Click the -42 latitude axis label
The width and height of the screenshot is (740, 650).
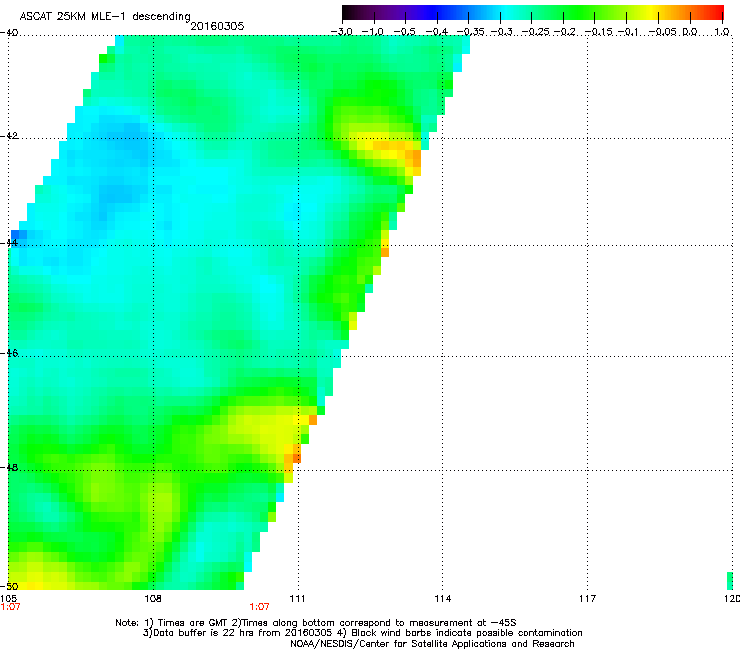9,136
